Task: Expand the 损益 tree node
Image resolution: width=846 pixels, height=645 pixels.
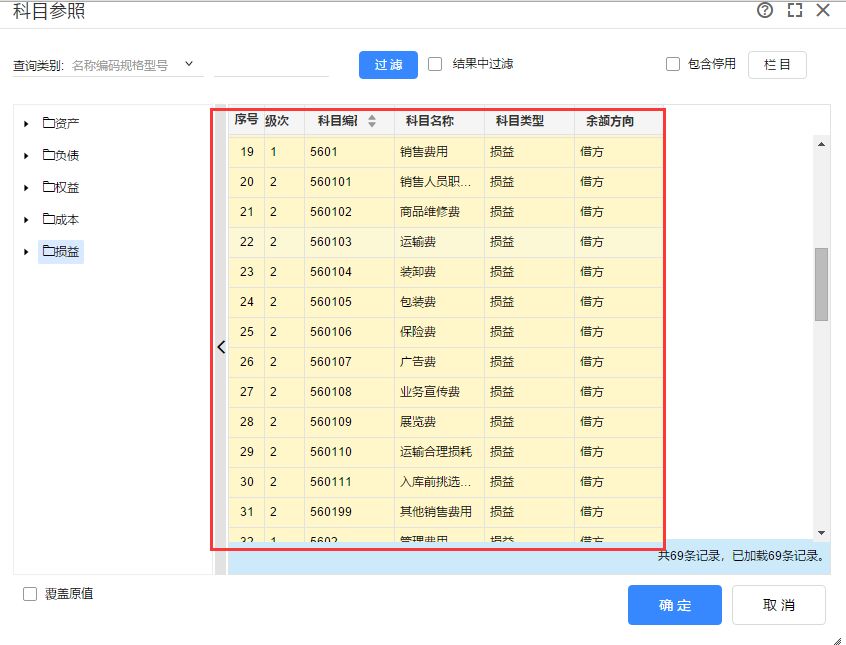Action: 26,252
